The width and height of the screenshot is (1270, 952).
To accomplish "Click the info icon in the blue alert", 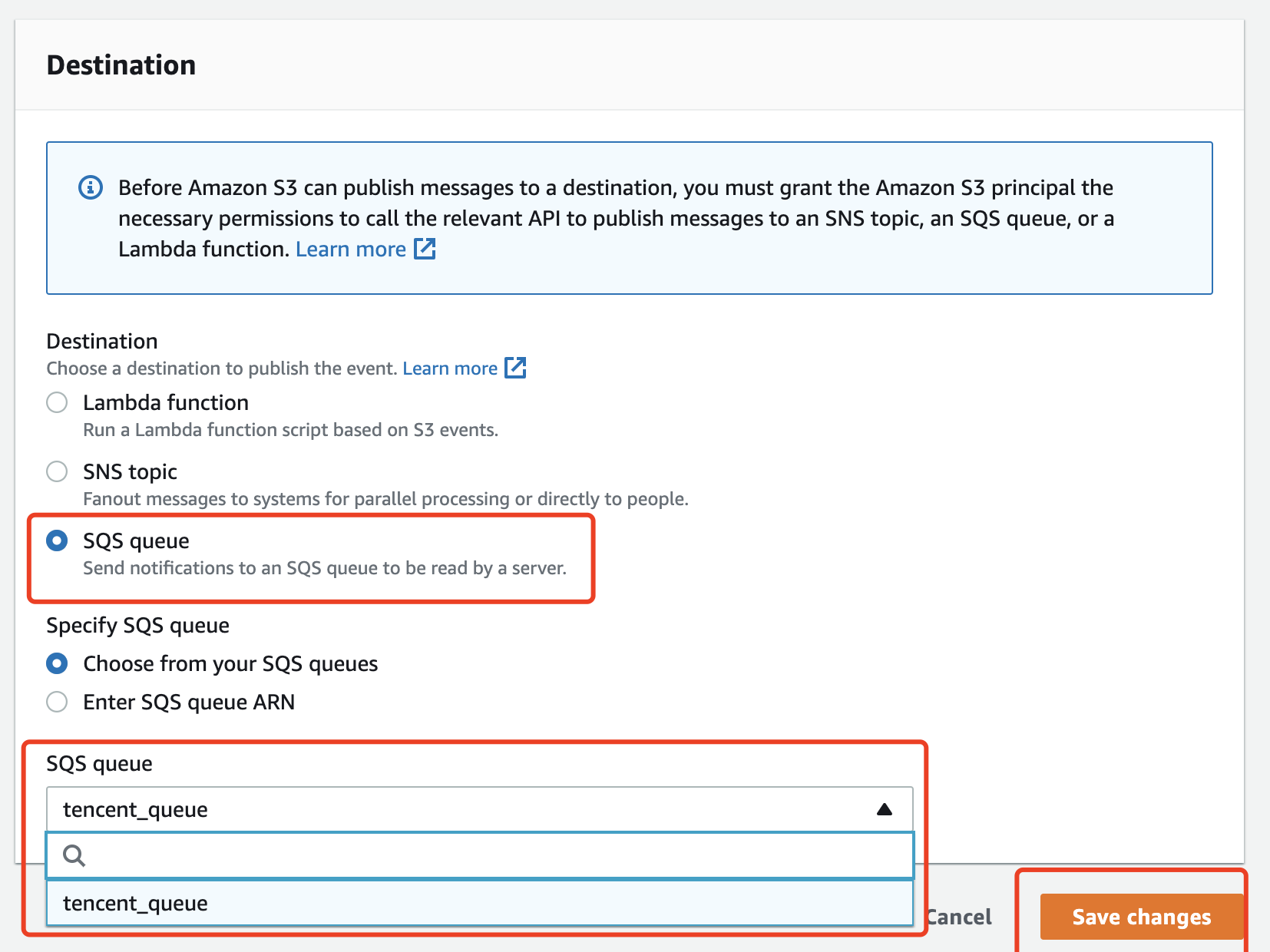I will [91, 187].
